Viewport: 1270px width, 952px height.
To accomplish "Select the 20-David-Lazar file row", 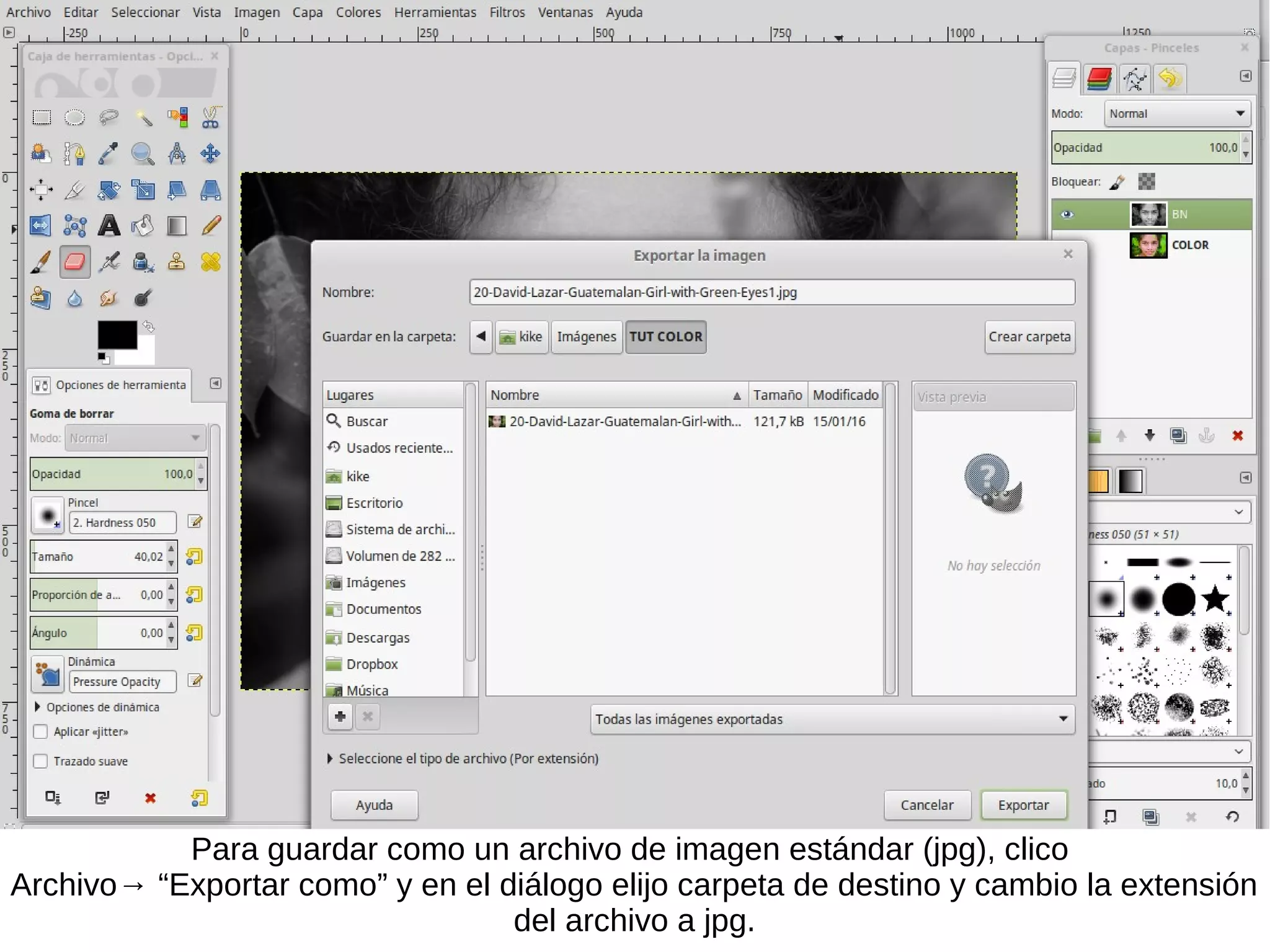I will [x=684, y=422].
